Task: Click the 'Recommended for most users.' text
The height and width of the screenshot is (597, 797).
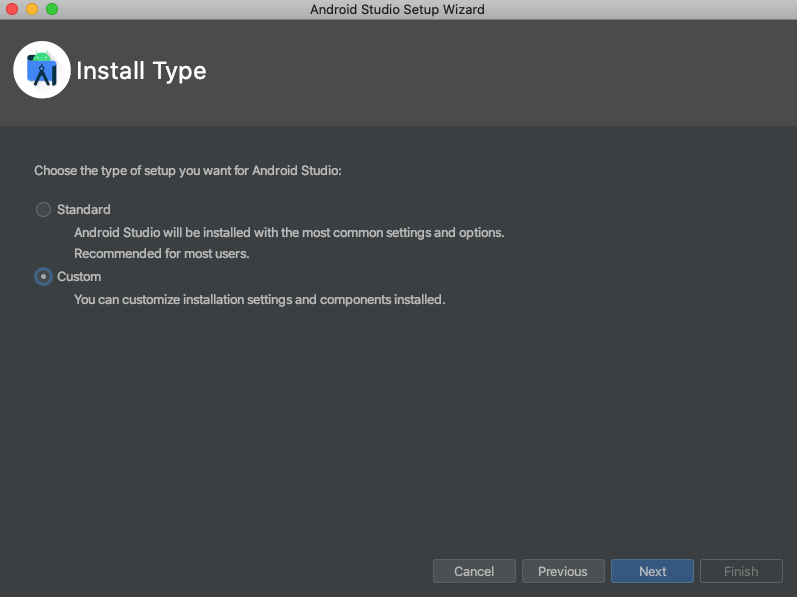Action: [x=162, y=253]
